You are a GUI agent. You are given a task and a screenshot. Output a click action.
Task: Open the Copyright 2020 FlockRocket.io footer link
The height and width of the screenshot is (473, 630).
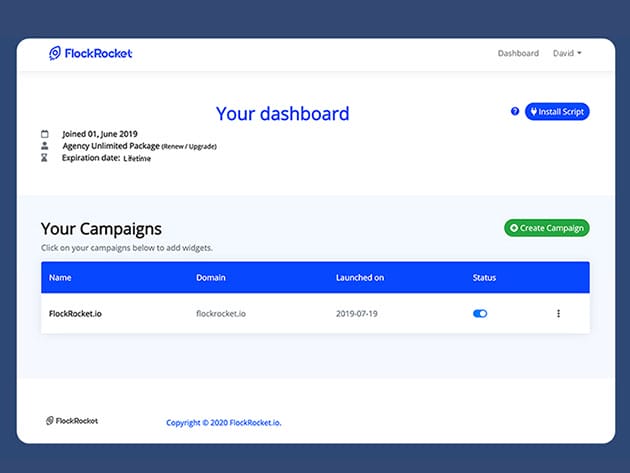224,423
